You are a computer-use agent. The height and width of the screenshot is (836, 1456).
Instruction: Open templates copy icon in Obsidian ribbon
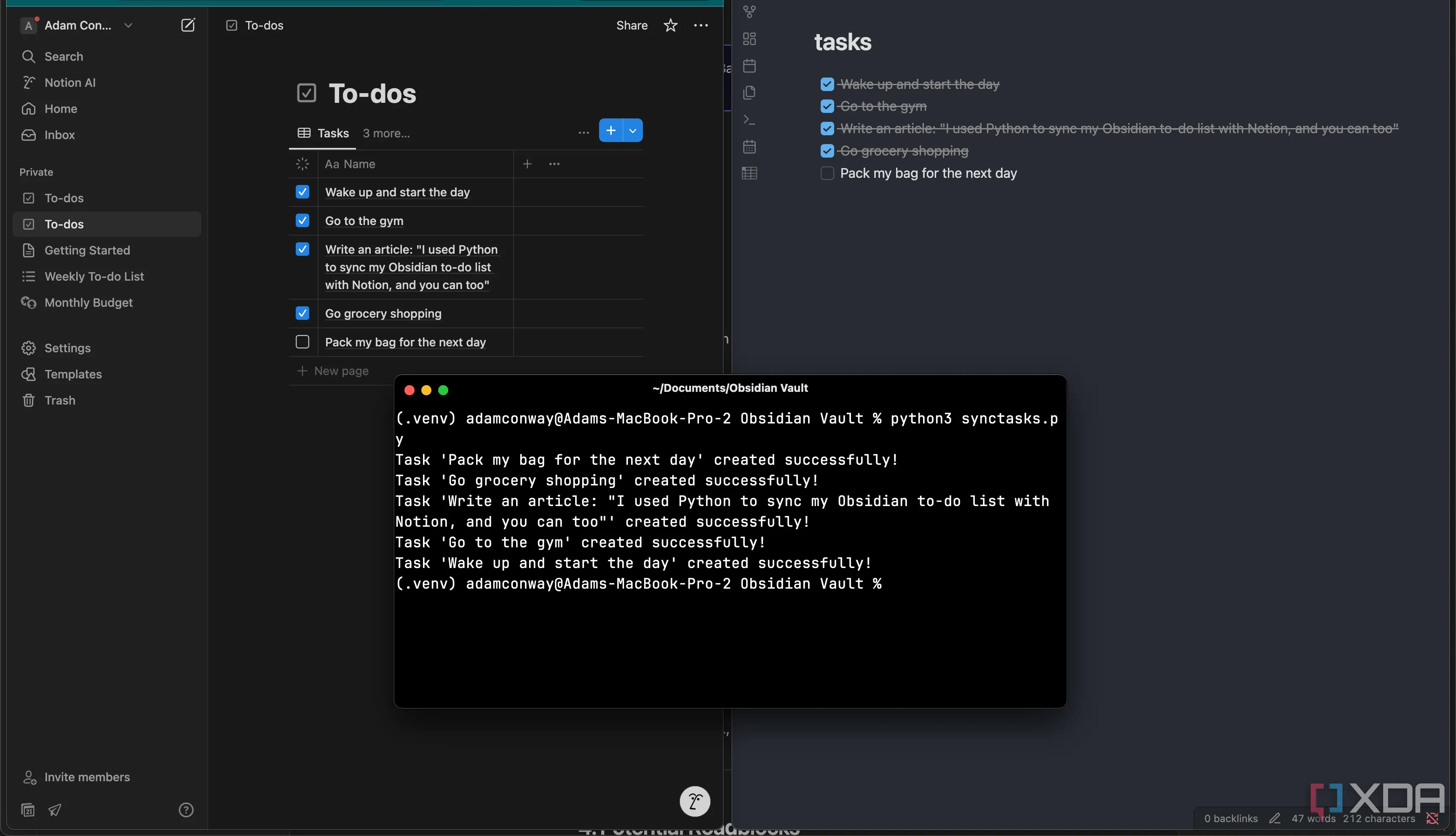pos(749,92)
